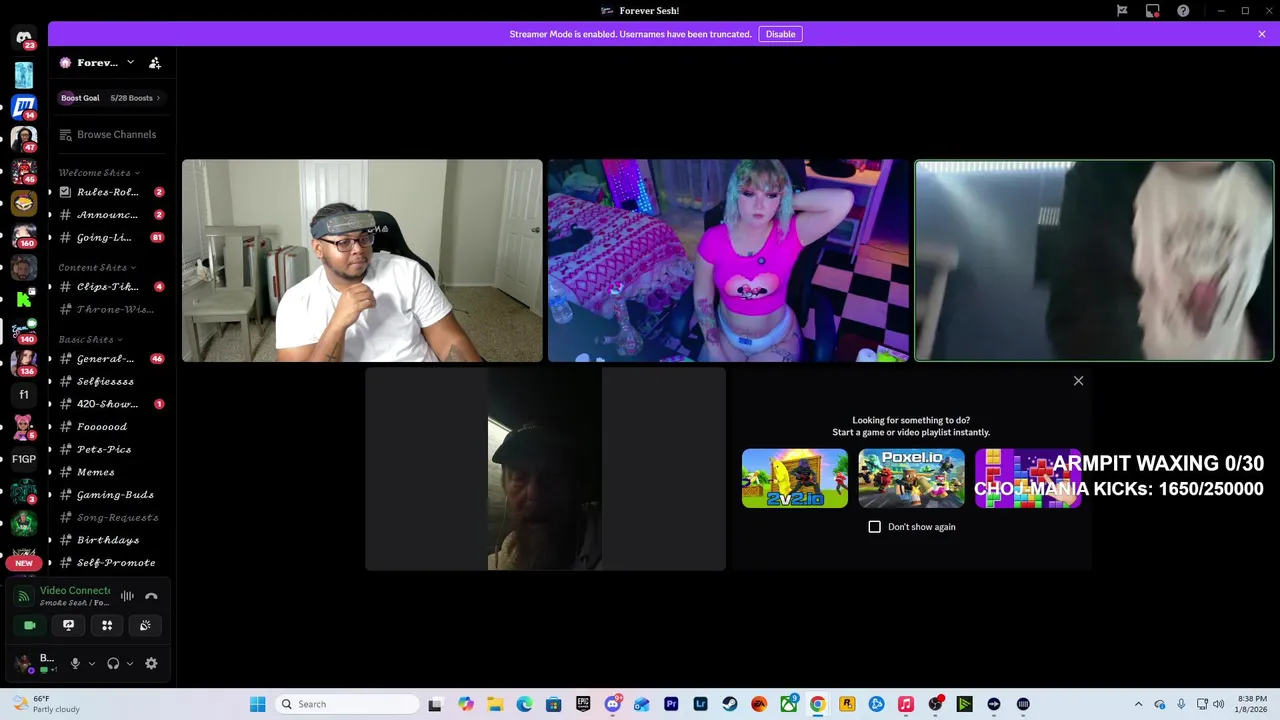Close the activity suggestion panel
This screenshot has height=720, width=1280.
click(1078, 381)
